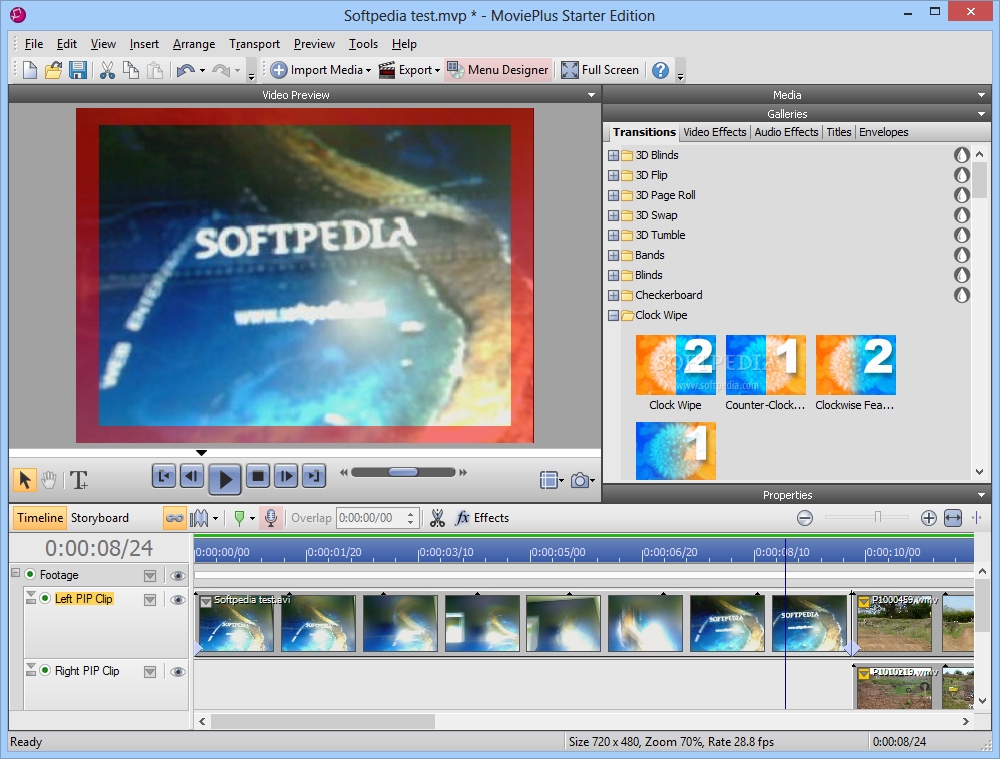Toggle visibility eye of Right PIP Clip

point(178,672)
